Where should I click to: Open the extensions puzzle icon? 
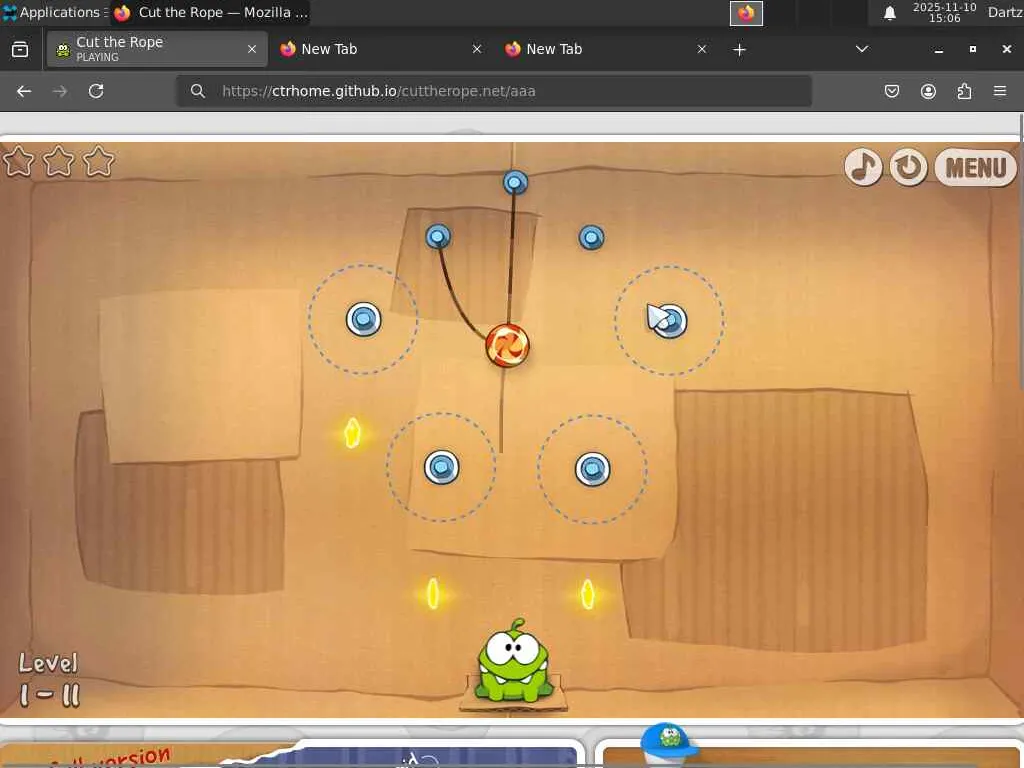pos(964,91)
